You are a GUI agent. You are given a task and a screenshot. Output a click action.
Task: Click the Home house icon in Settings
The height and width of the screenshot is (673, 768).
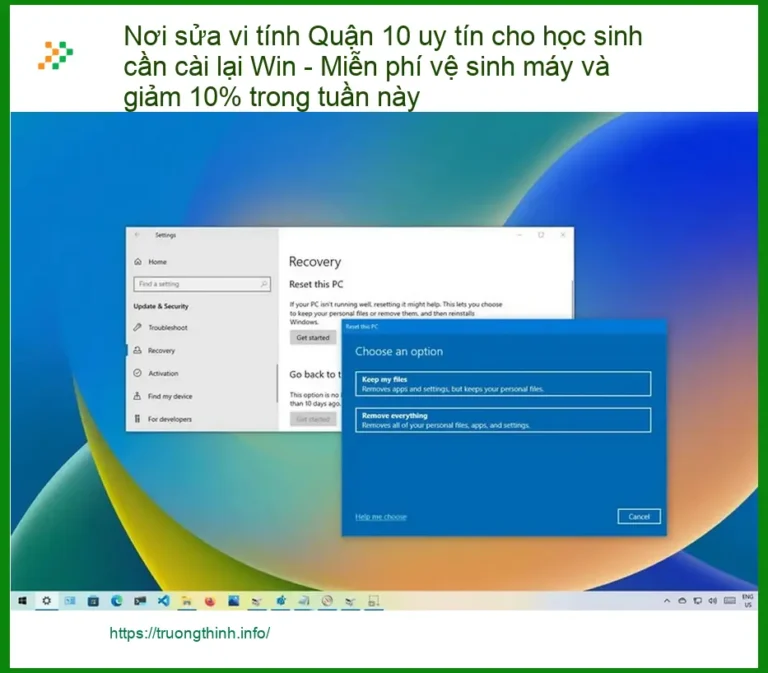point(138,262)
